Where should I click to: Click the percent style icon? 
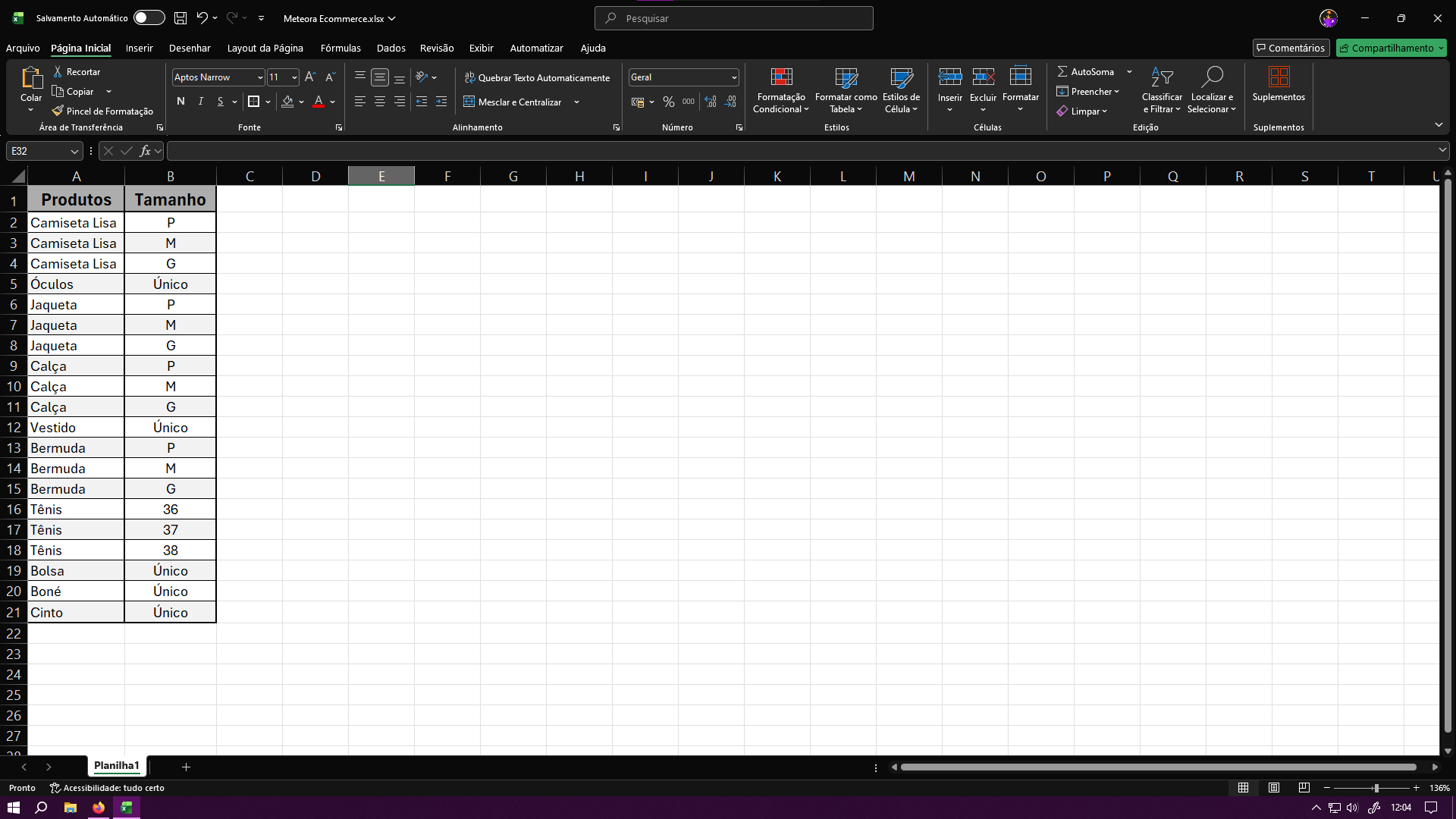(668, 102)
